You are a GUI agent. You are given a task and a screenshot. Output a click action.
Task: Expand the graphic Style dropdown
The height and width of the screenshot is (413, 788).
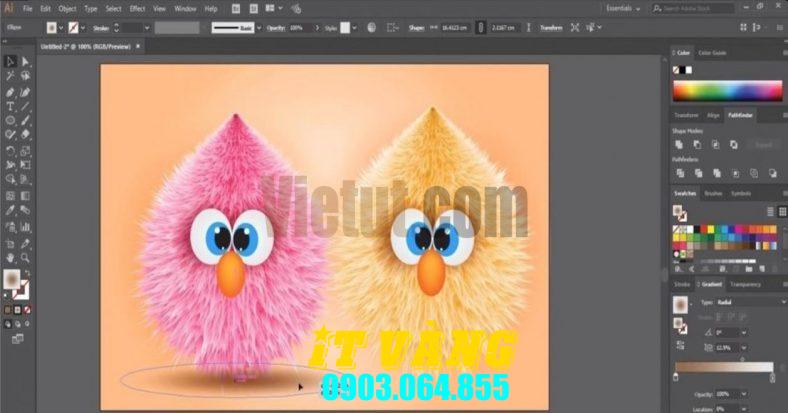[355, 28]
